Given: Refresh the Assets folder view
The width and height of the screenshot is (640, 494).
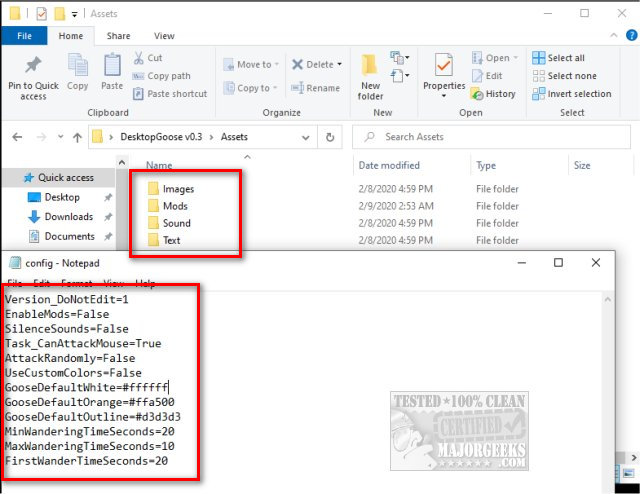Looking at the screenshot, I should tap(330, 137).
